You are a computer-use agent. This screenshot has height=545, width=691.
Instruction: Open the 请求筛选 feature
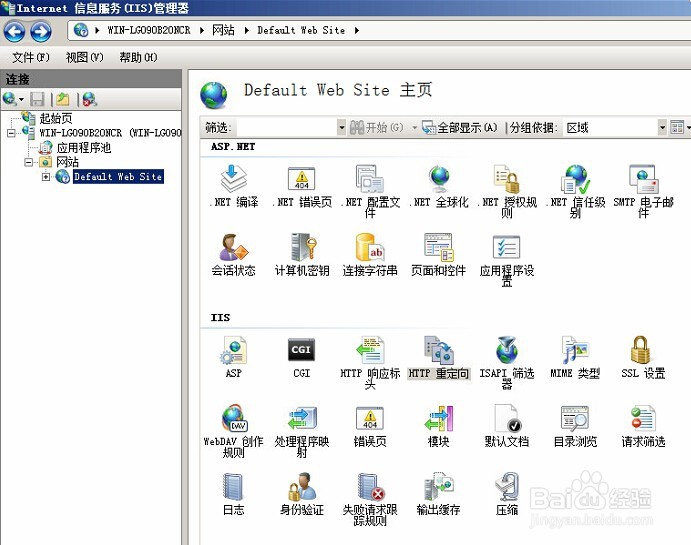click(643, 426)
